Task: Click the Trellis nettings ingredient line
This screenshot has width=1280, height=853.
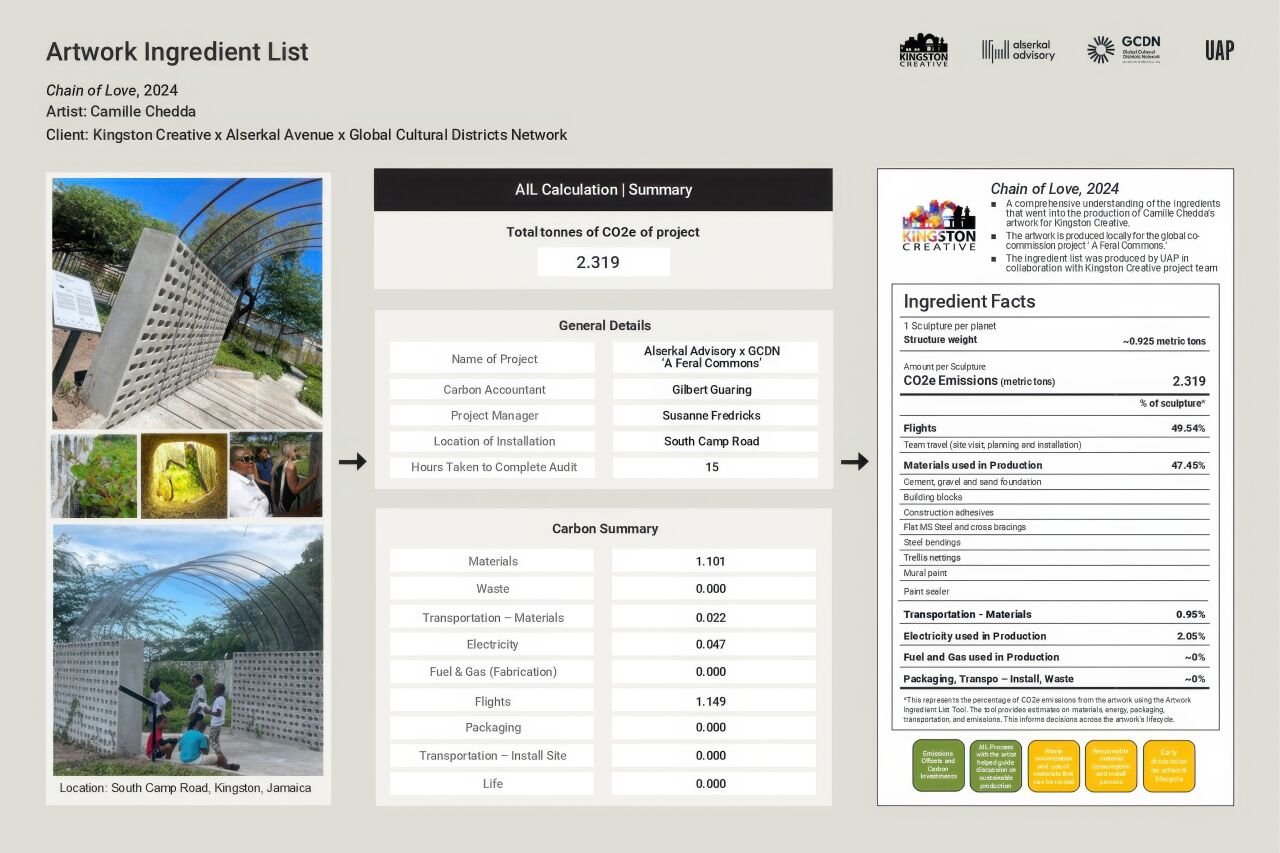Action: tap(932, 558)
